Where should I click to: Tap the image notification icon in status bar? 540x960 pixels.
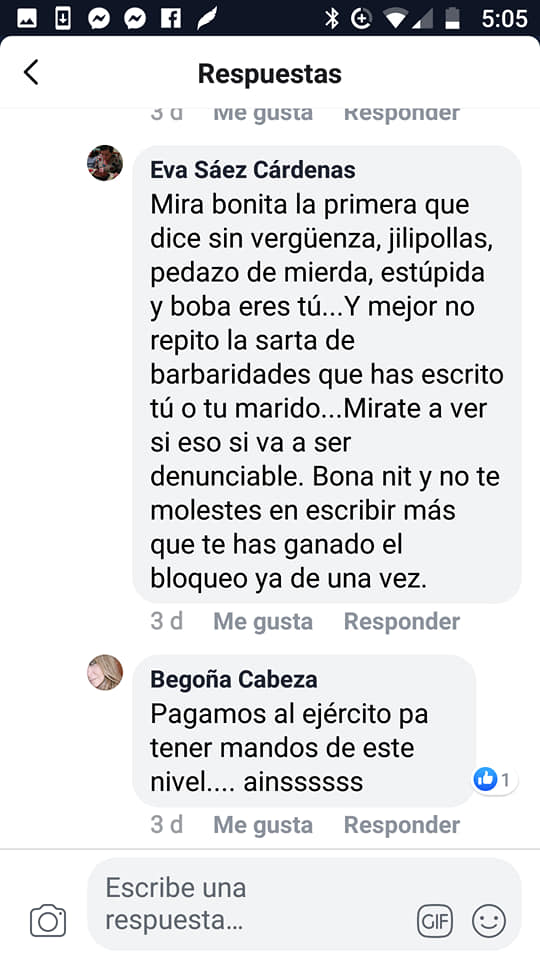point(27,19)
